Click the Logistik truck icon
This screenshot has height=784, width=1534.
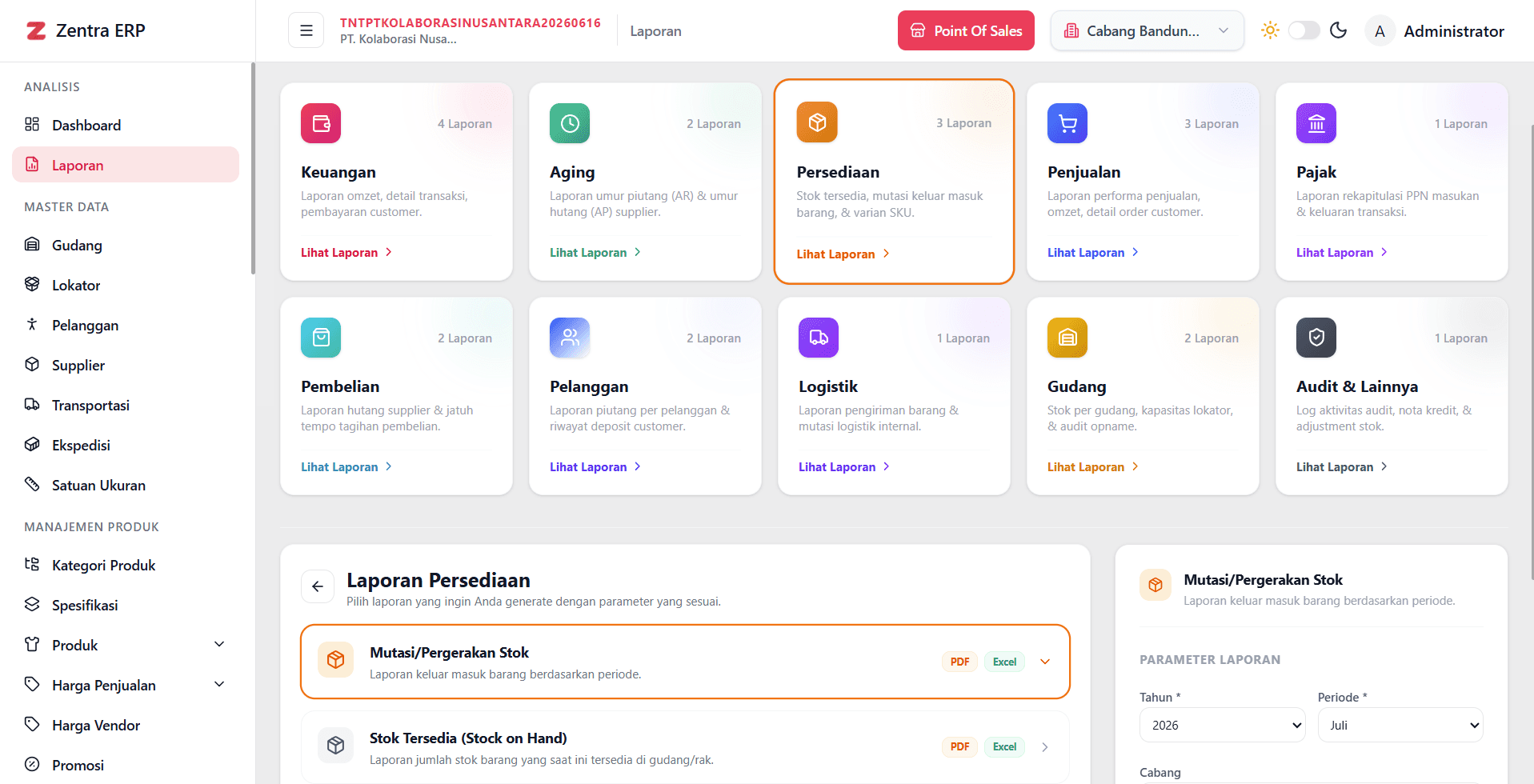pyautogui.click(x=819, y=338)
